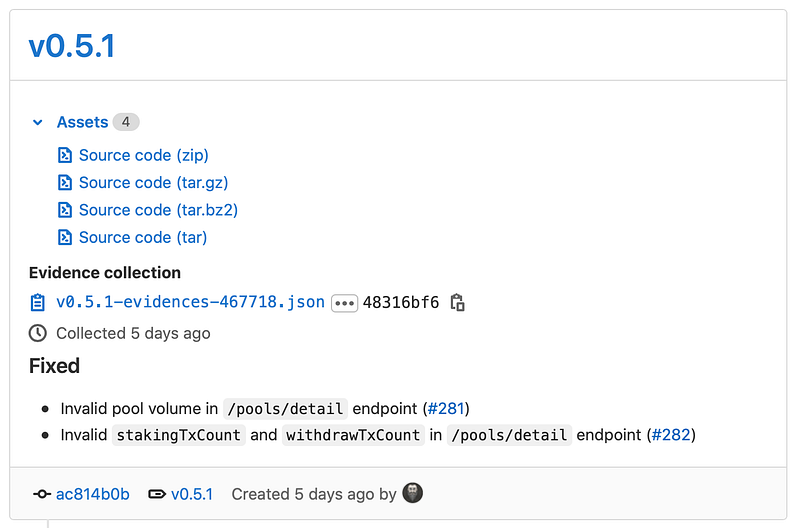
Task: Open commit ac814b0b link
Action: pos(92,494)
